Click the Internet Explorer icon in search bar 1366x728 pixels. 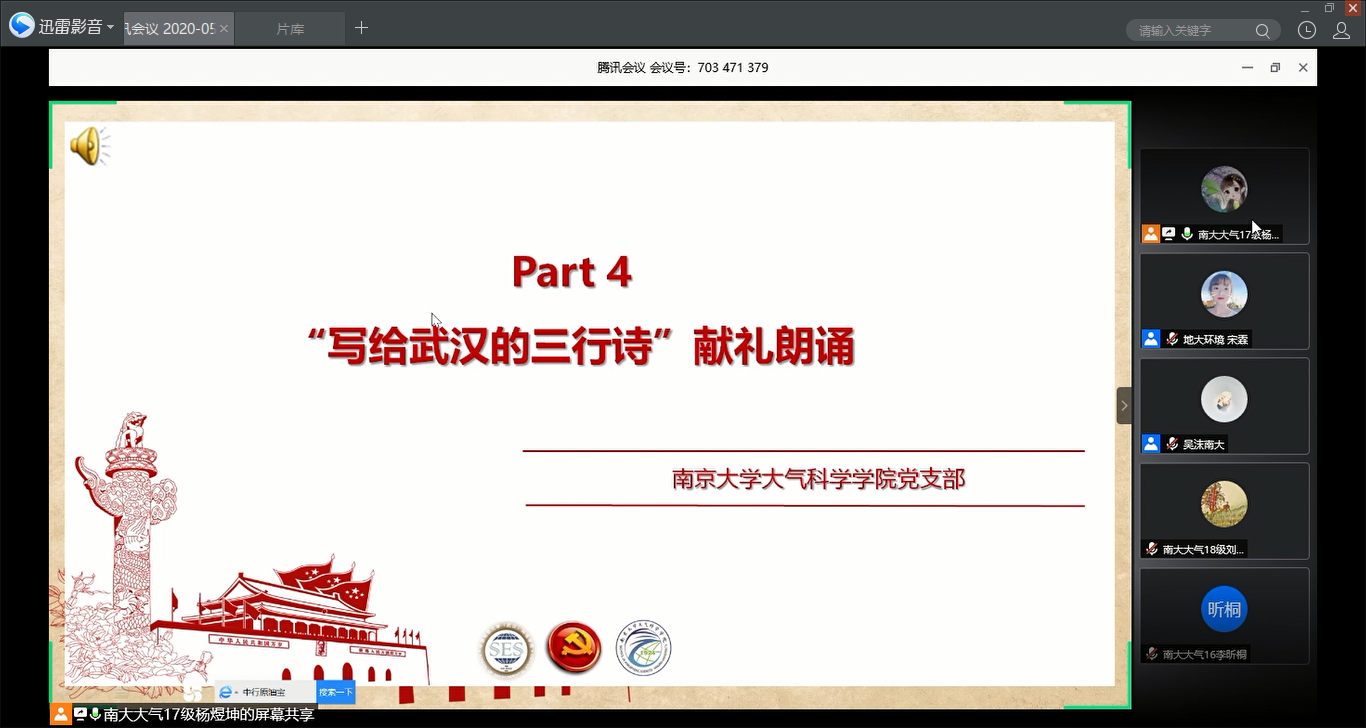(x=226, y=692)
